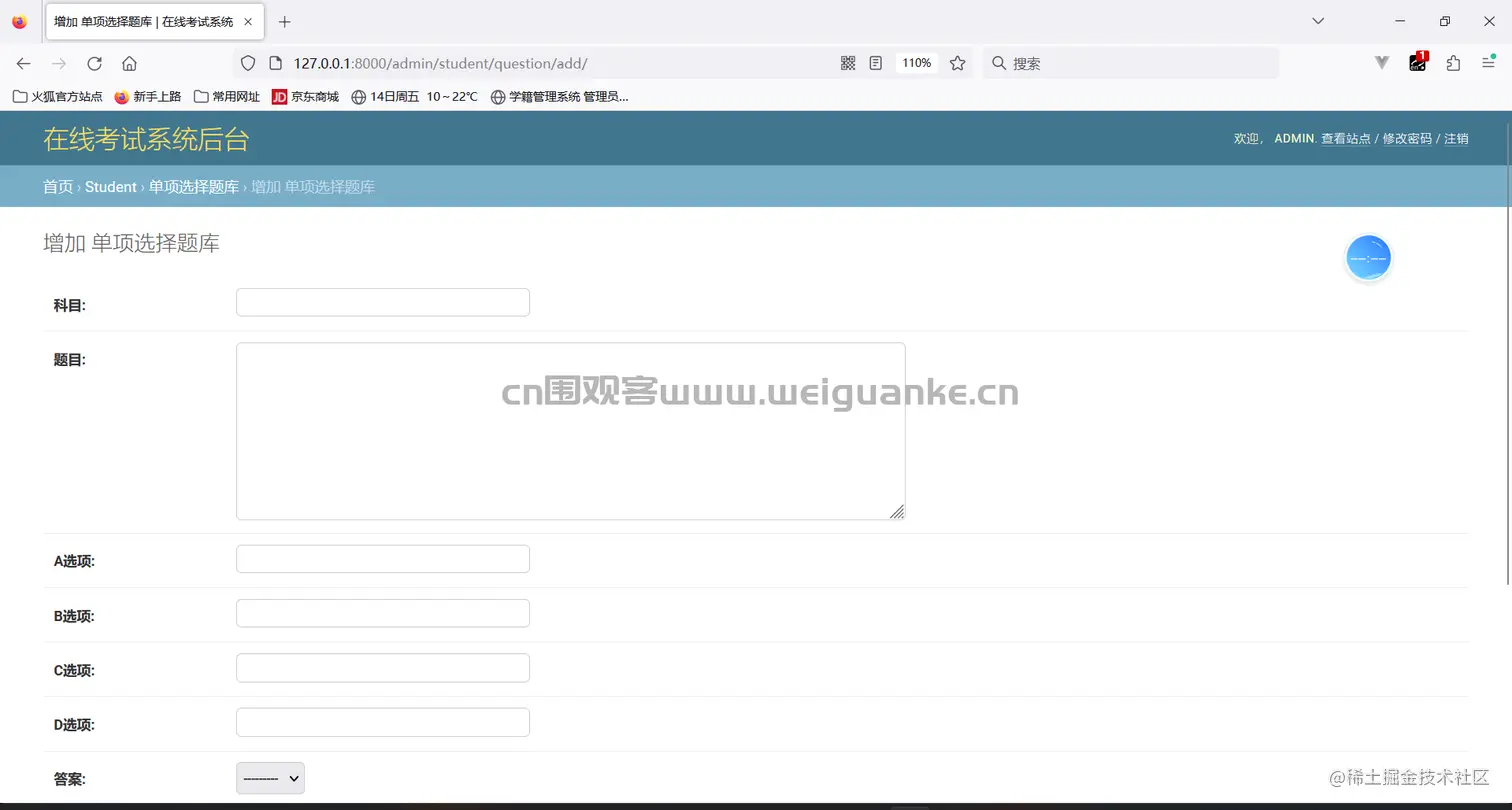Open the 常用网址 bookmark folder
Image resolution: width=1512 pixels, height=810 pixels.
click(227, 97)
